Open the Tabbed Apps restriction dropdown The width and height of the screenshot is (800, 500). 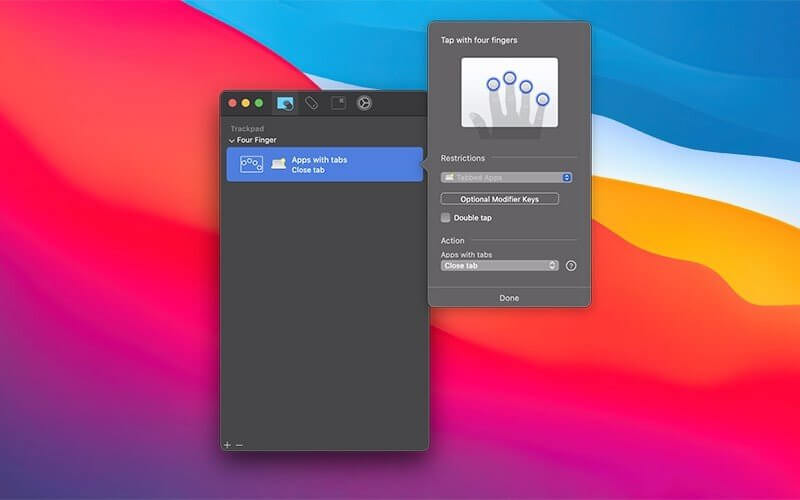[x=506, y=177]
